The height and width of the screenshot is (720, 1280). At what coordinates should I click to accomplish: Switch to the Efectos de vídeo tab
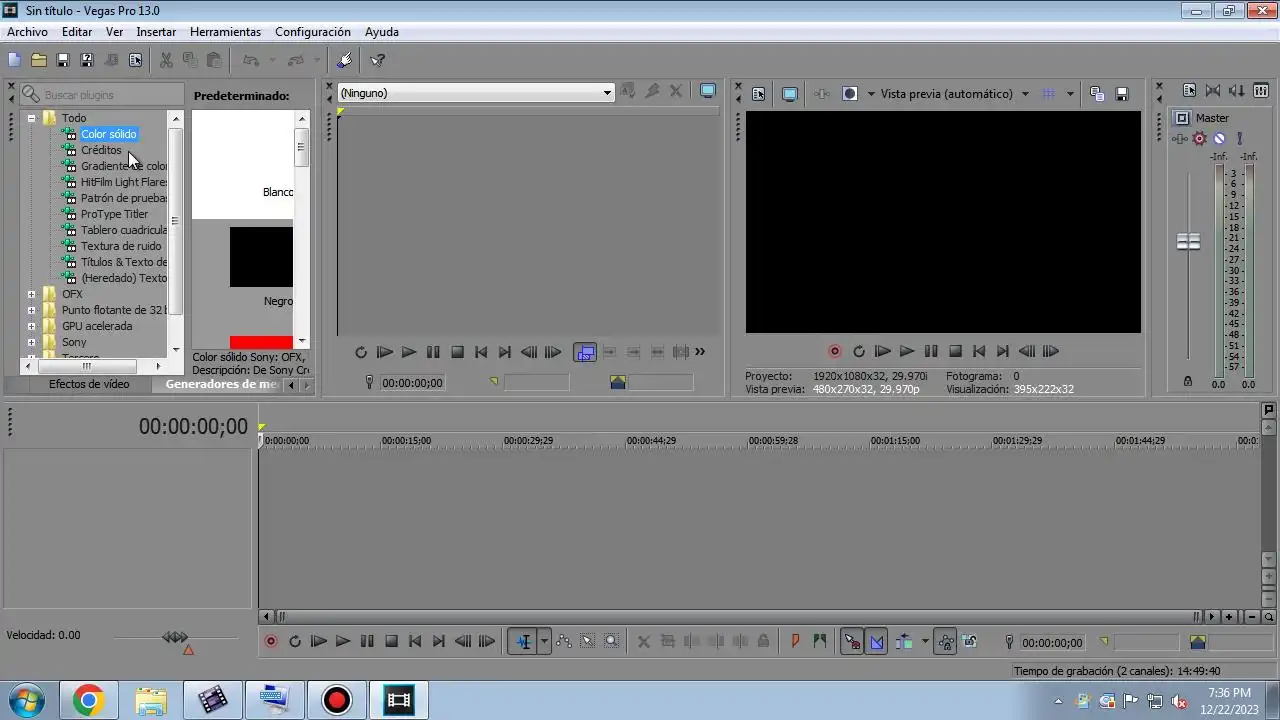click(89, 384)
